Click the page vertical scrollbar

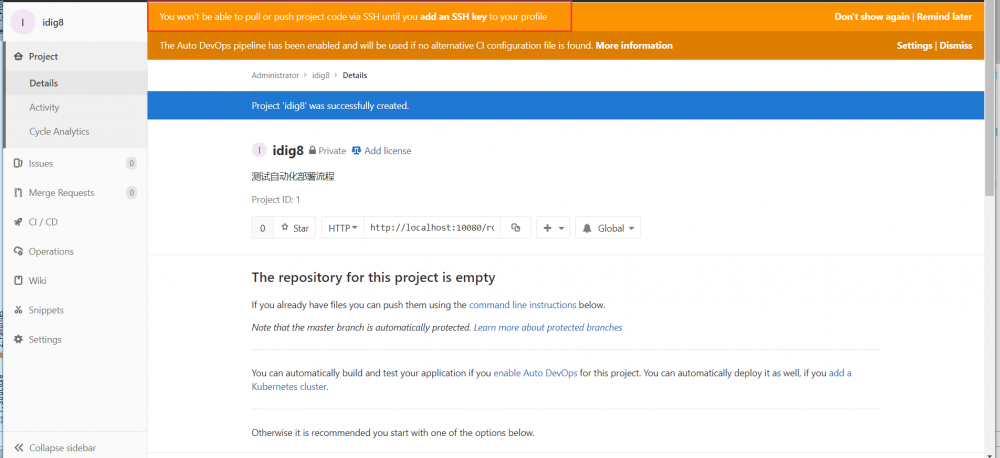pos(990,96)
